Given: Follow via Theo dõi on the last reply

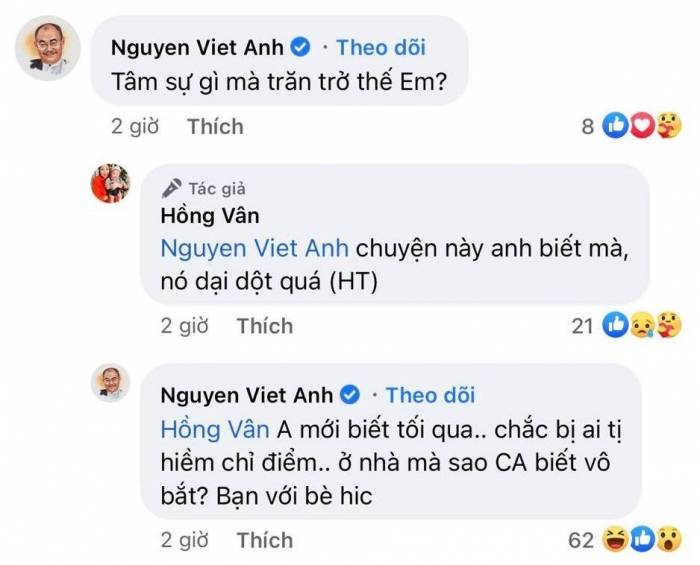Looking at the screenshot, I should coord(430,395).
